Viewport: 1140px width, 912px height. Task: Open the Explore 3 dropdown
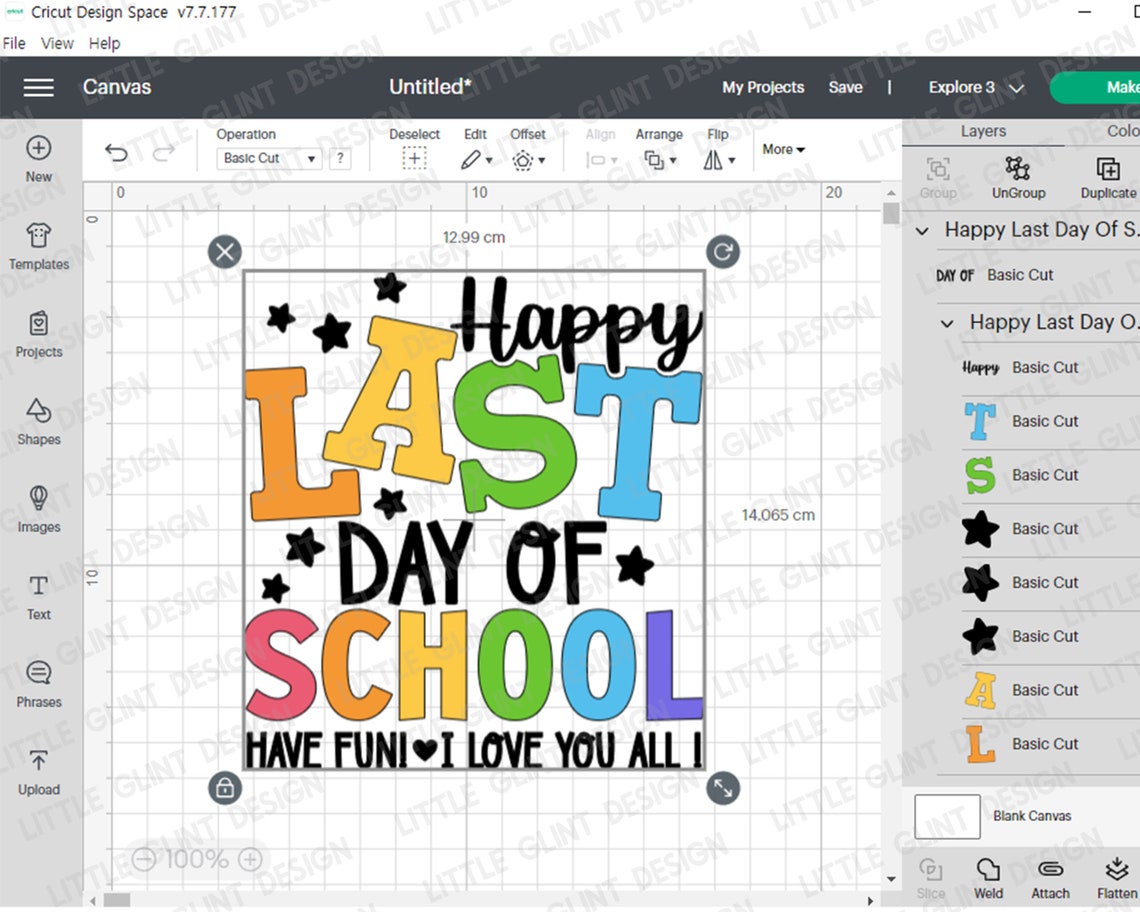tap(974, 88)
